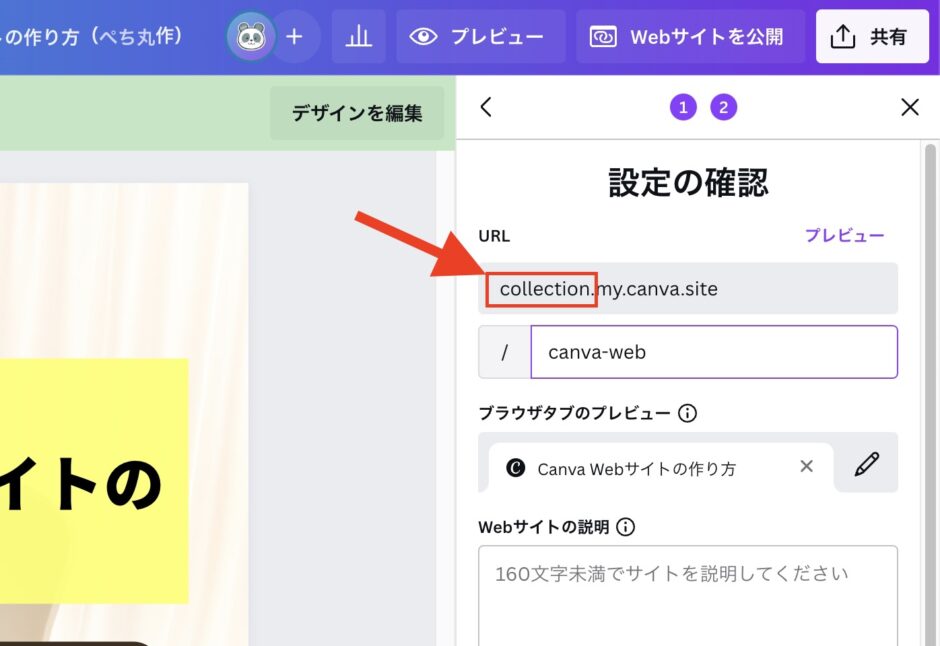Click the デザインを編集 button
Viewport: 940px width, 646px height.
(x=357, y=113)
